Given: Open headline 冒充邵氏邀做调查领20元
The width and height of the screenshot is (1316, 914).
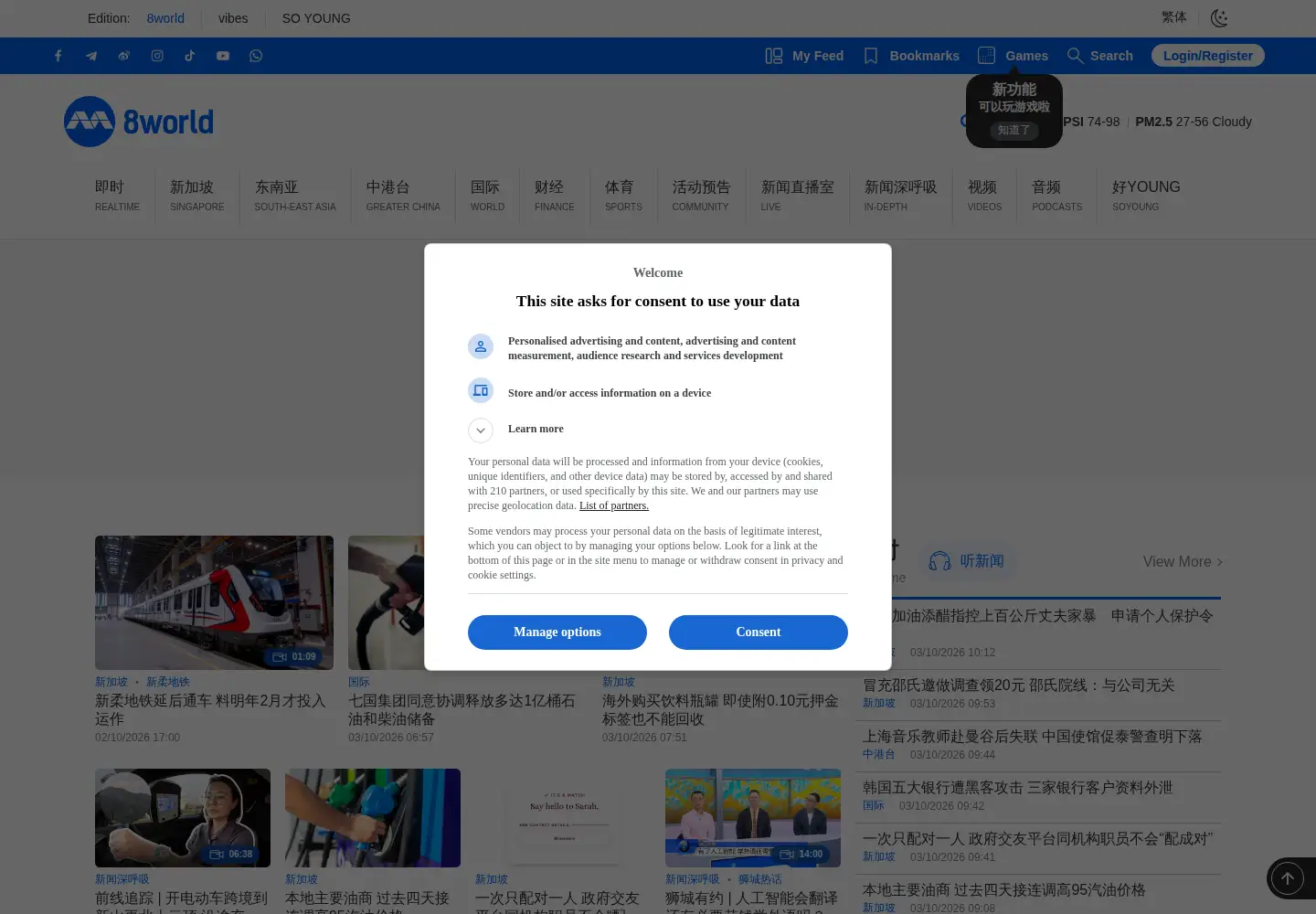Looking at the screenshot, I should 1018,685.
